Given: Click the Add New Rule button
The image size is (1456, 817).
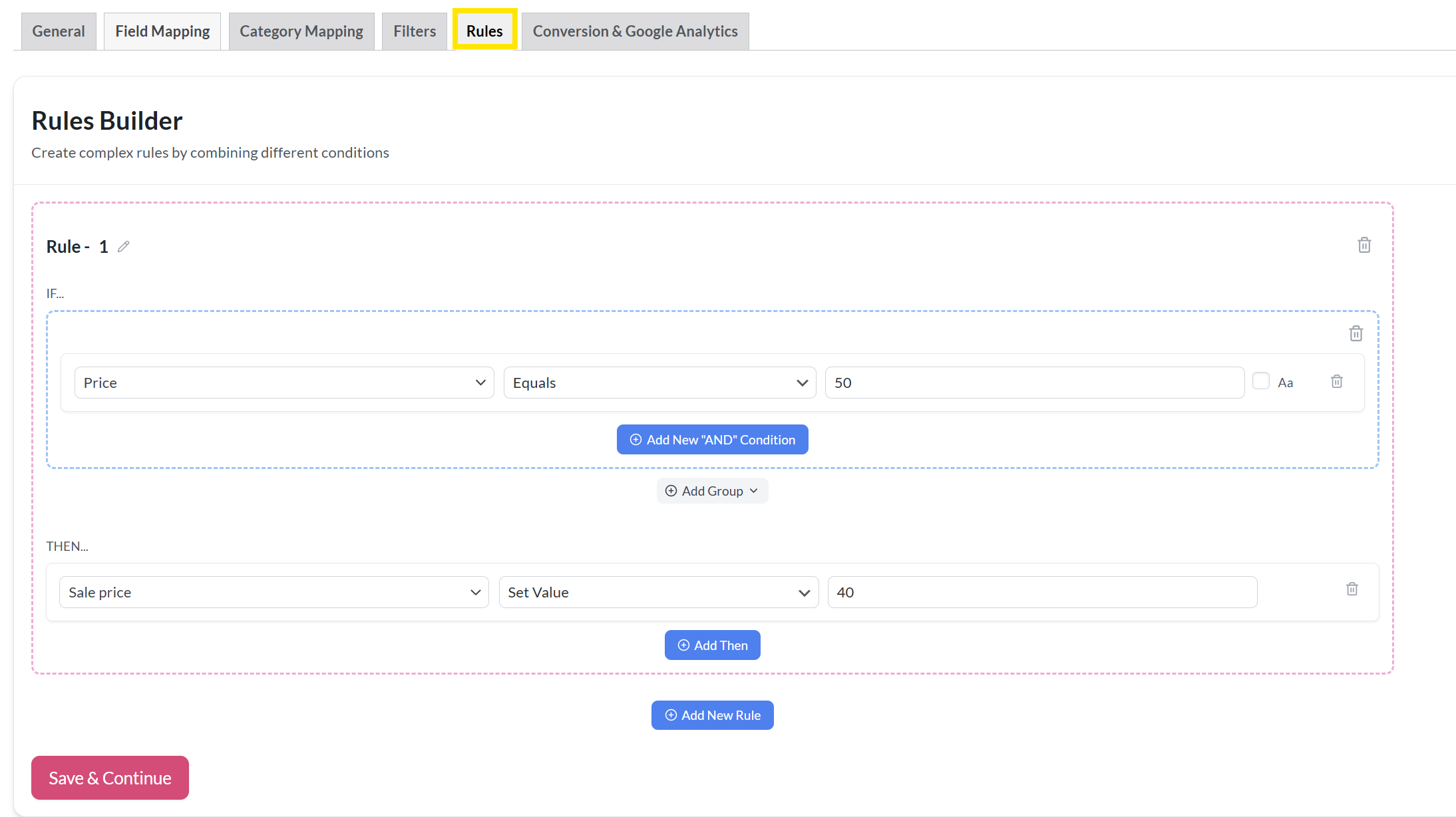Looking at the screenshot, I should point(712,715).
